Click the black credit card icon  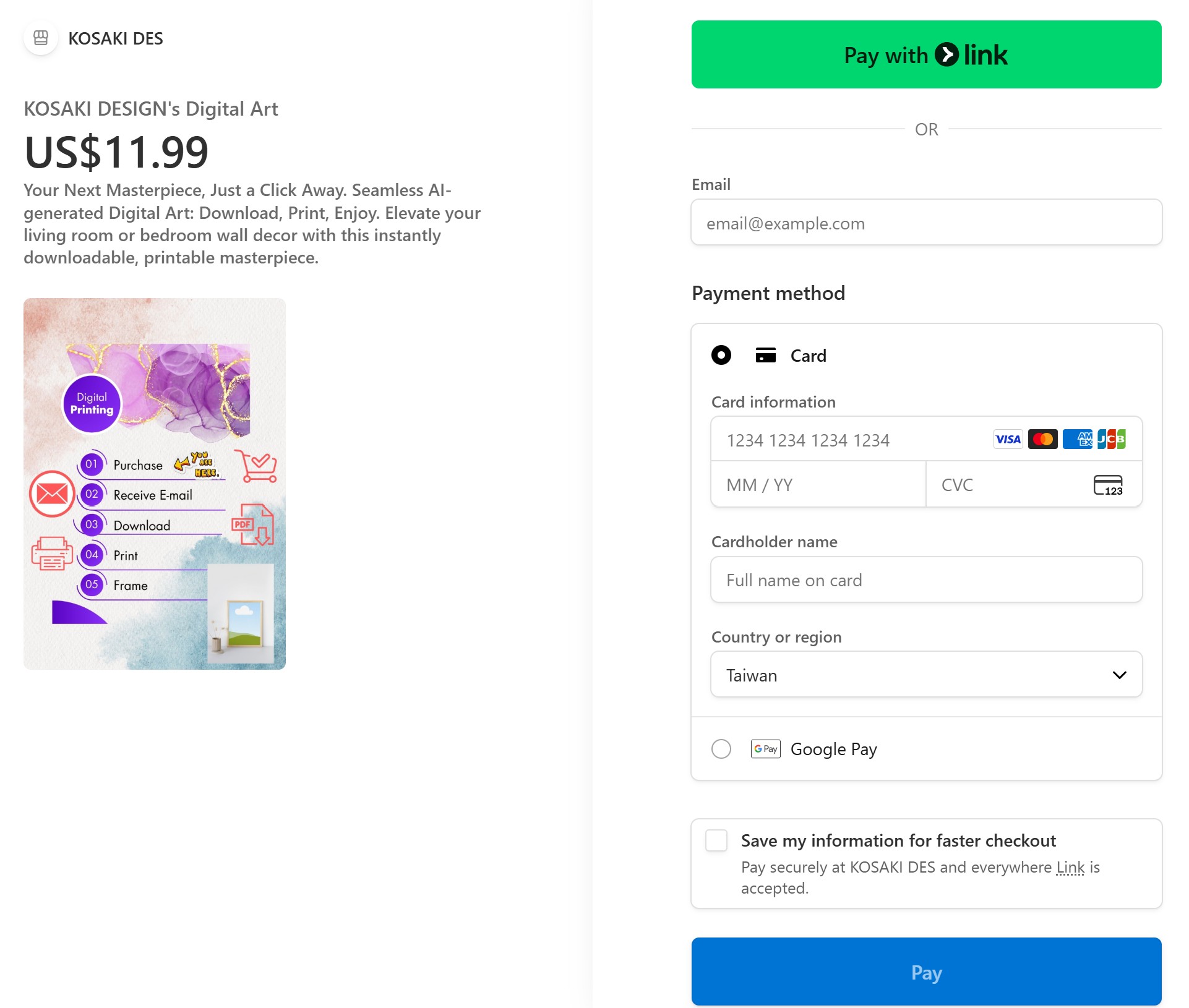pos(765,356)
